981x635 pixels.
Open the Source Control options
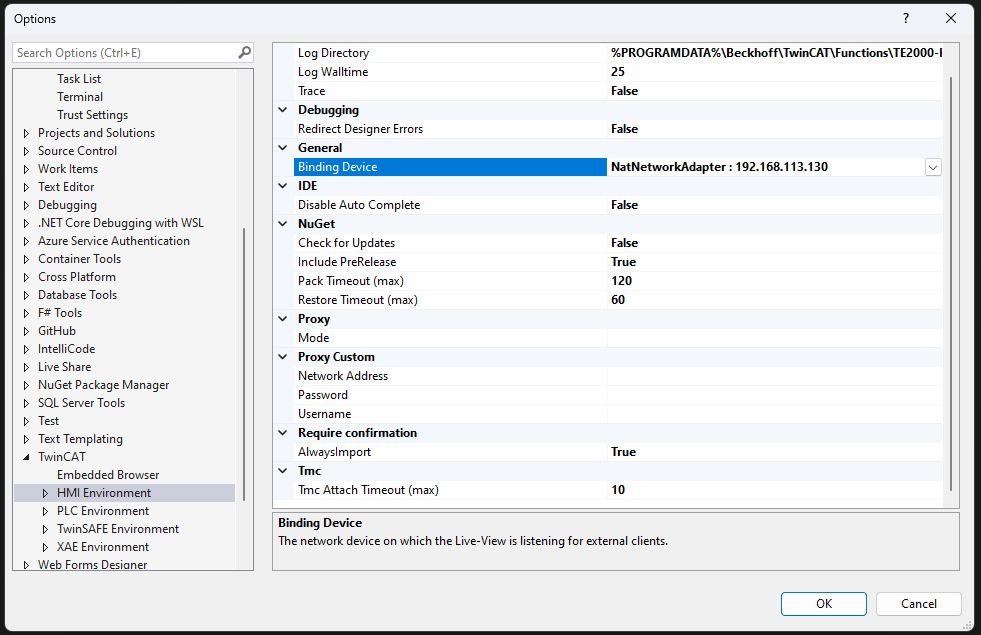pyautogui.click(x=77, y=151)
